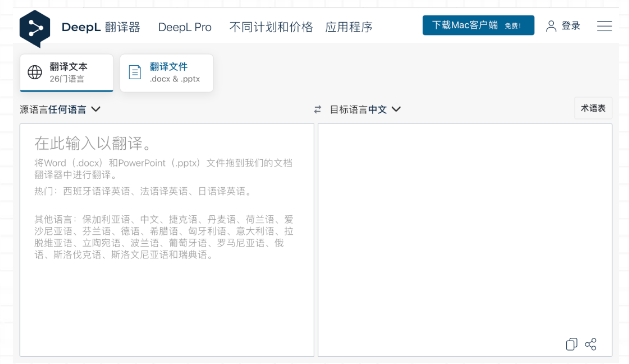Image resolution: width=629 pixels, height=364 pixels.
Task: Click the 法语译英语 popular link
Action: [164, 191]
